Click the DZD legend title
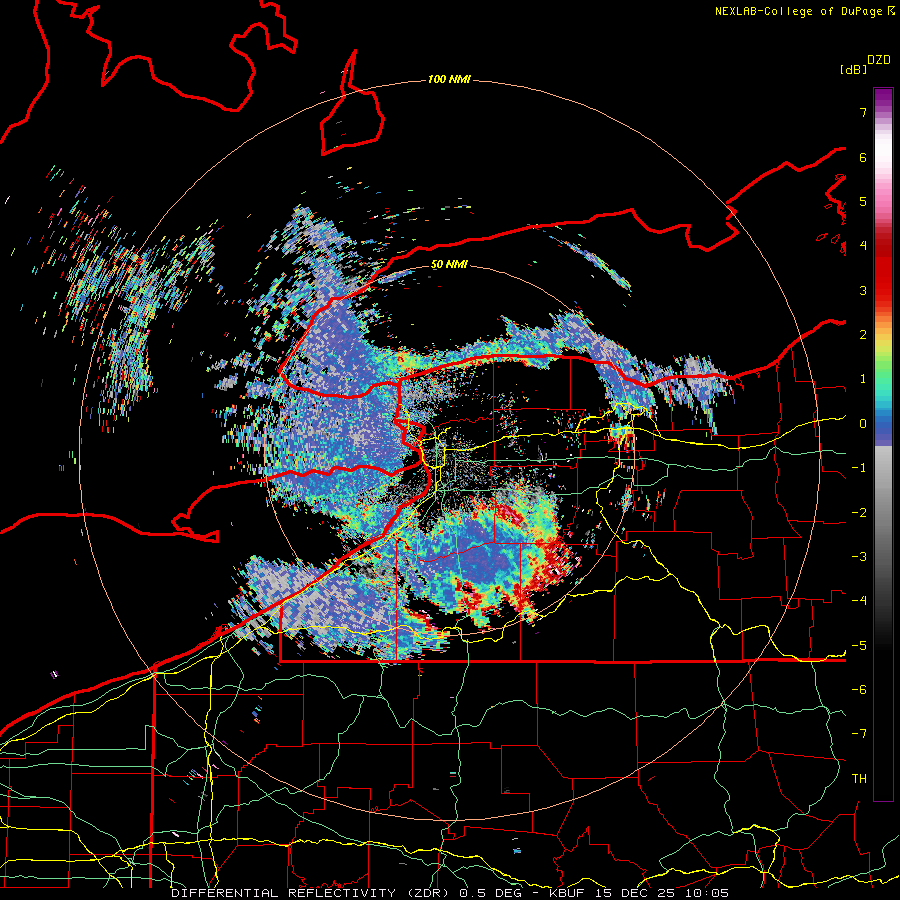Image resolution: width=900 pixels, height=900 pixels. [878, 60]
